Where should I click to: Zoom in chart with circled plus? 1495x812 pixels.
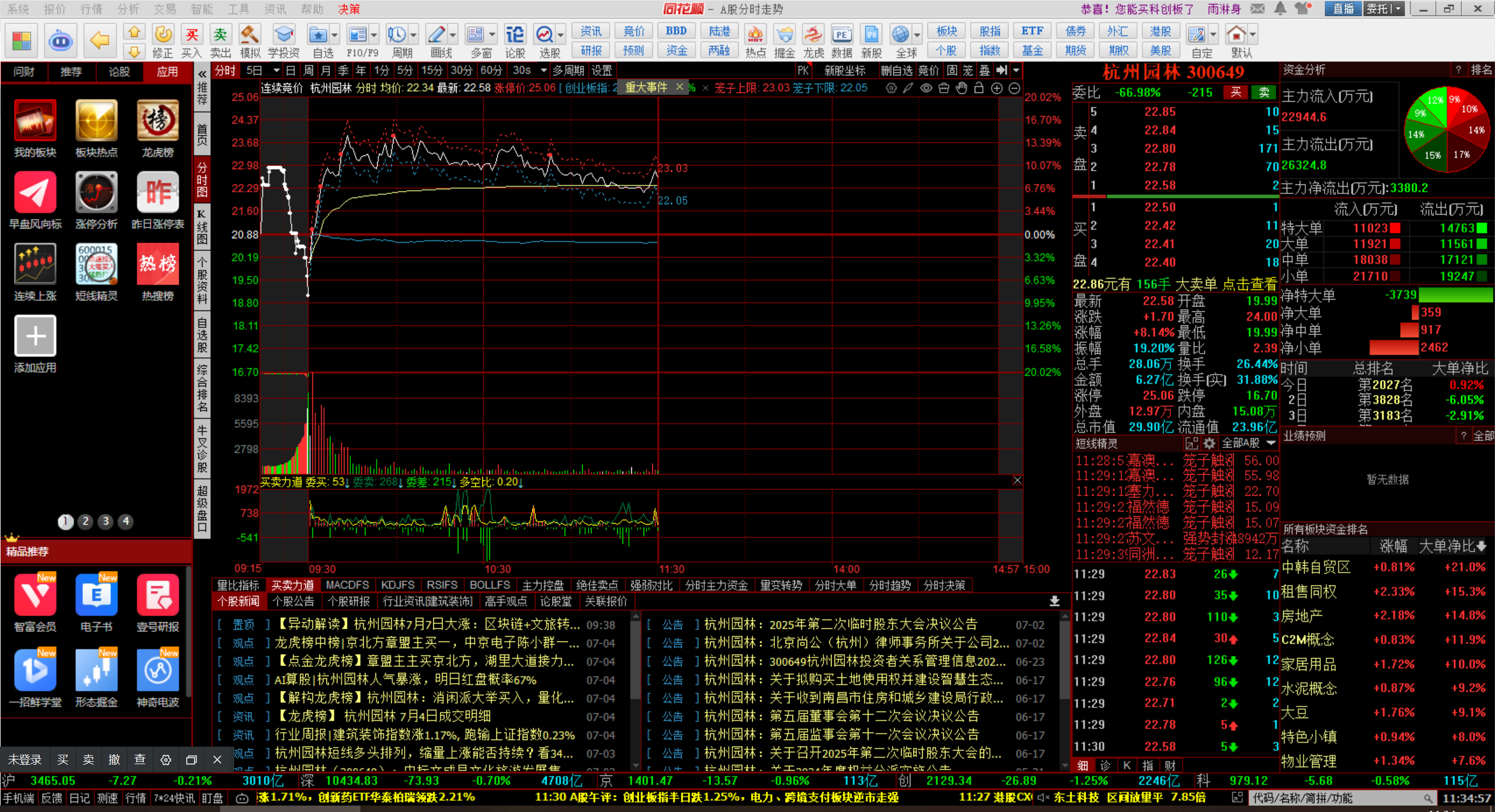[997, 88]
